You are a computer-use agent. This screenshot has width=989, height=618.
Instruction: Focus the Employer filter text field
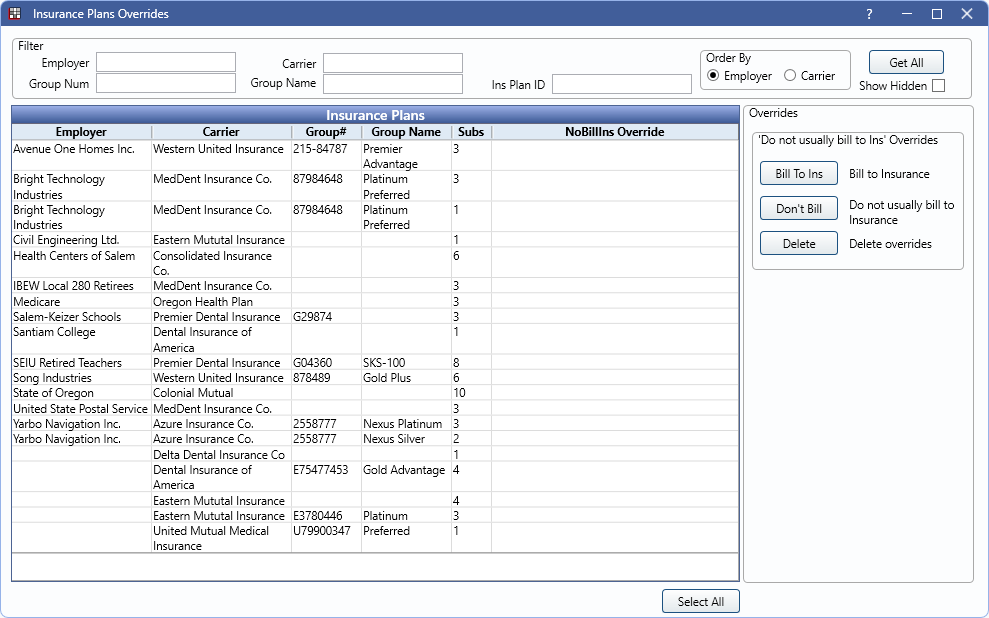click(x=166, y=63)
